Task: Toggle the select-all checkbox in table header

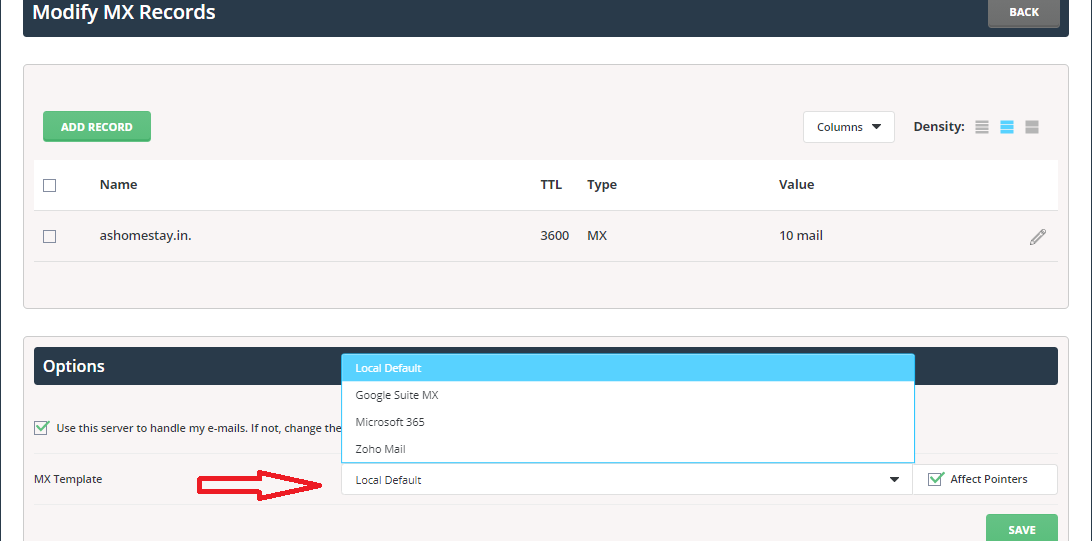Action: coord(50,185)
